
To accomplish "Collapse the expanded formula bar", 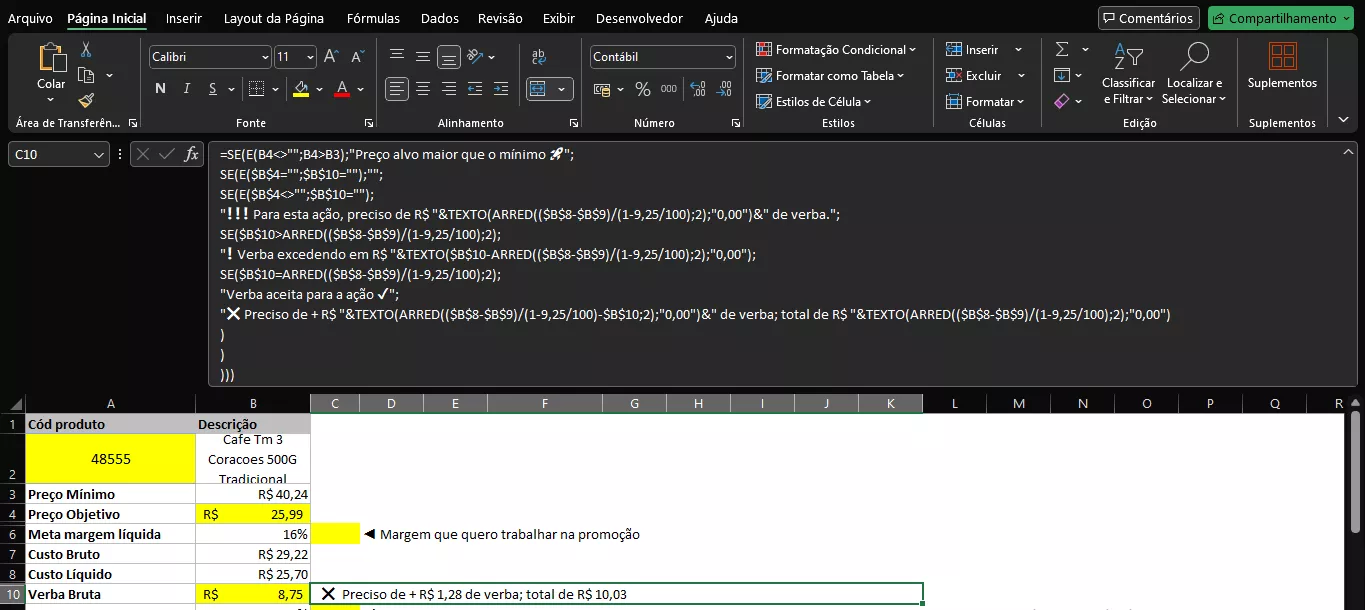I will [1347, 153].
